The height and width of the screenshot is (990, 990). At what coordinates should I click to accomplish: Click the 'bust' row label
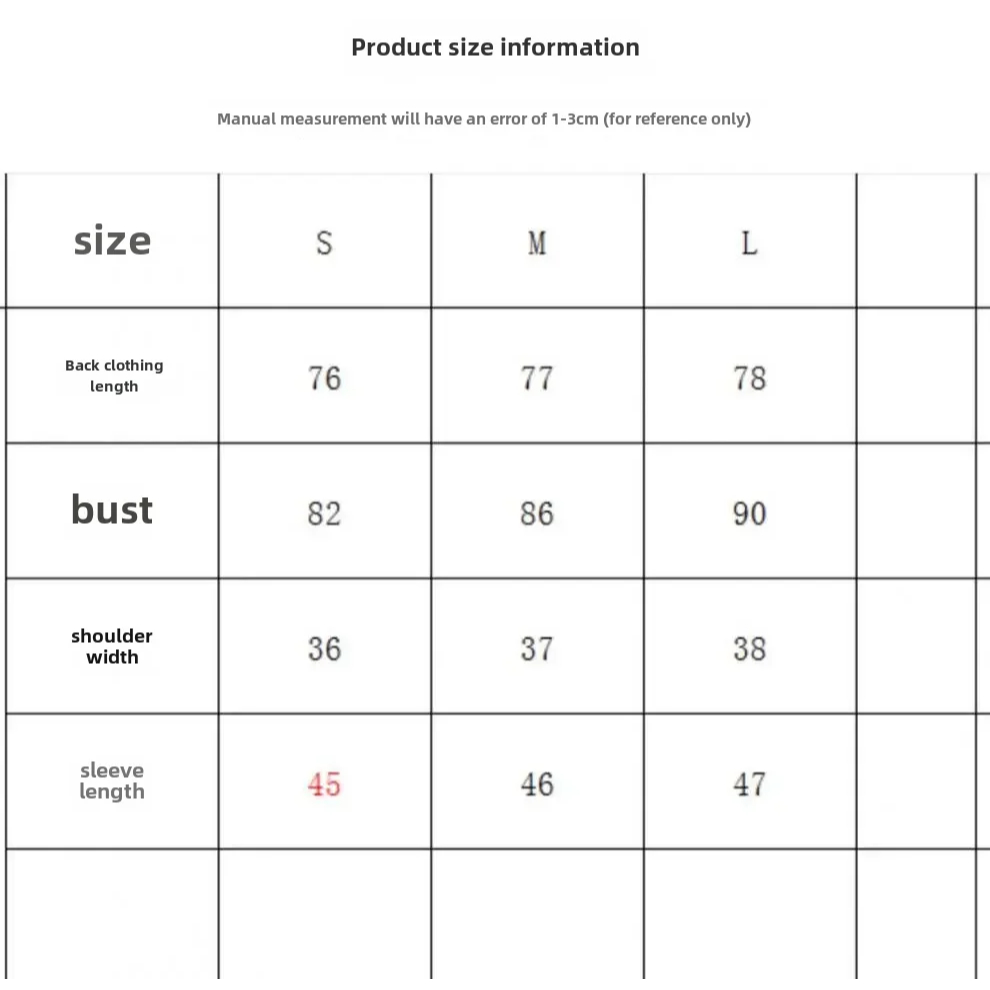click(x=112, y=510)
